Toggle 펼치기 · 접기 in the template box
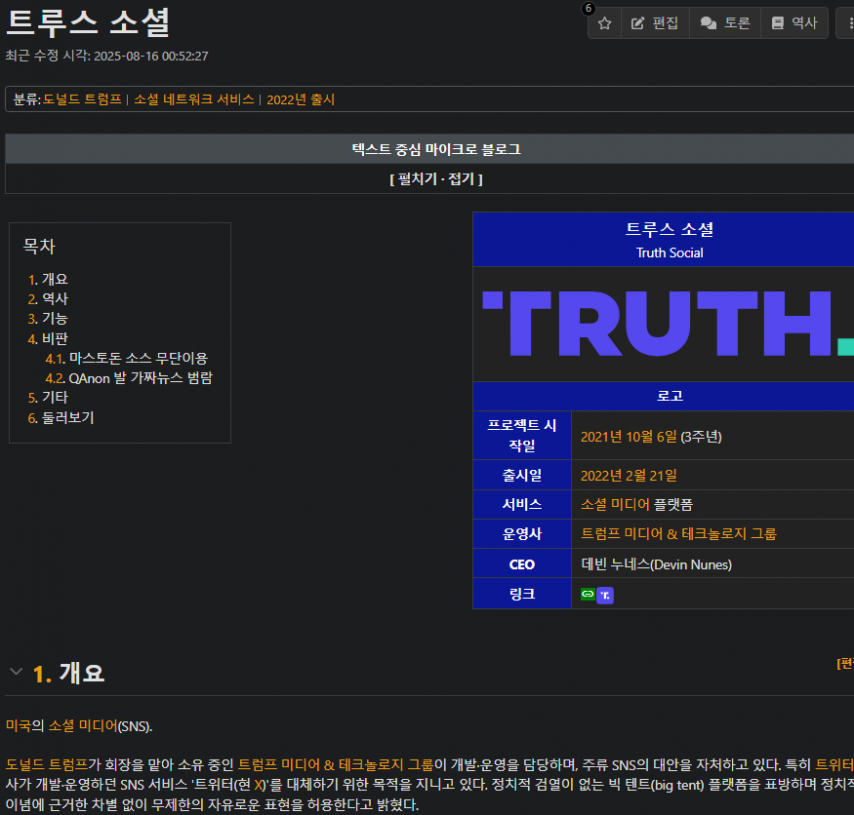Viewport: 854px width, 815px height. 436,179
